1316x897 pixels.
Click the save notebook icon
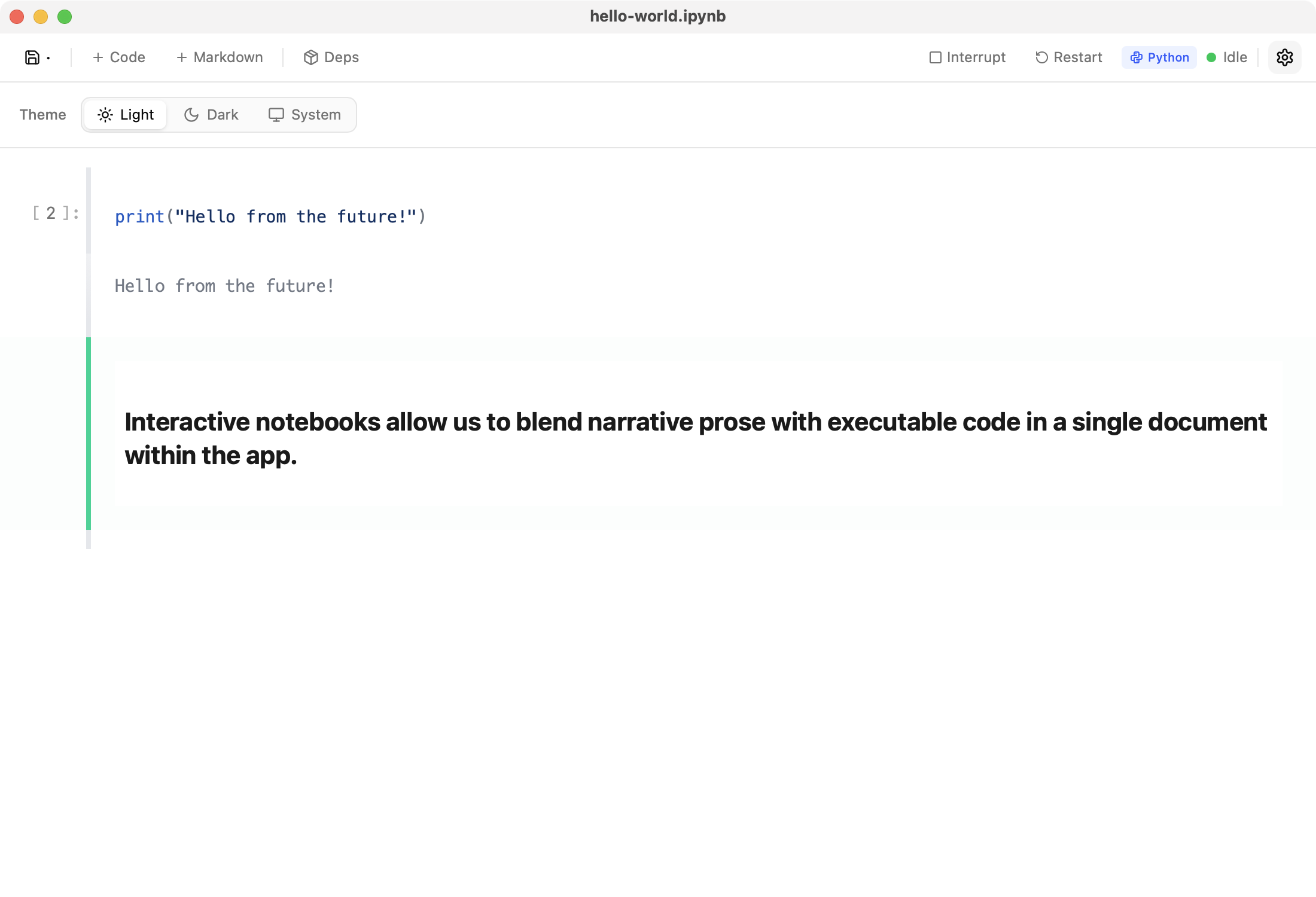32,57
